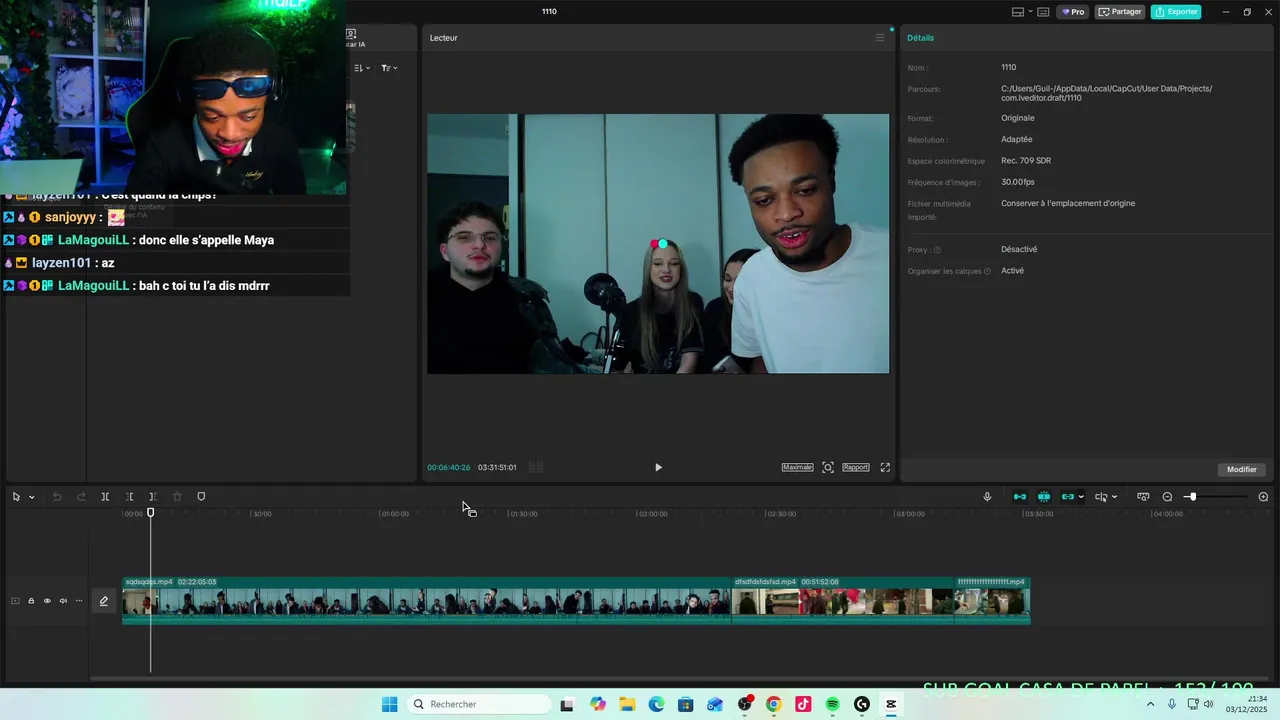Click the Exporter button

(x=1176, y=12)
